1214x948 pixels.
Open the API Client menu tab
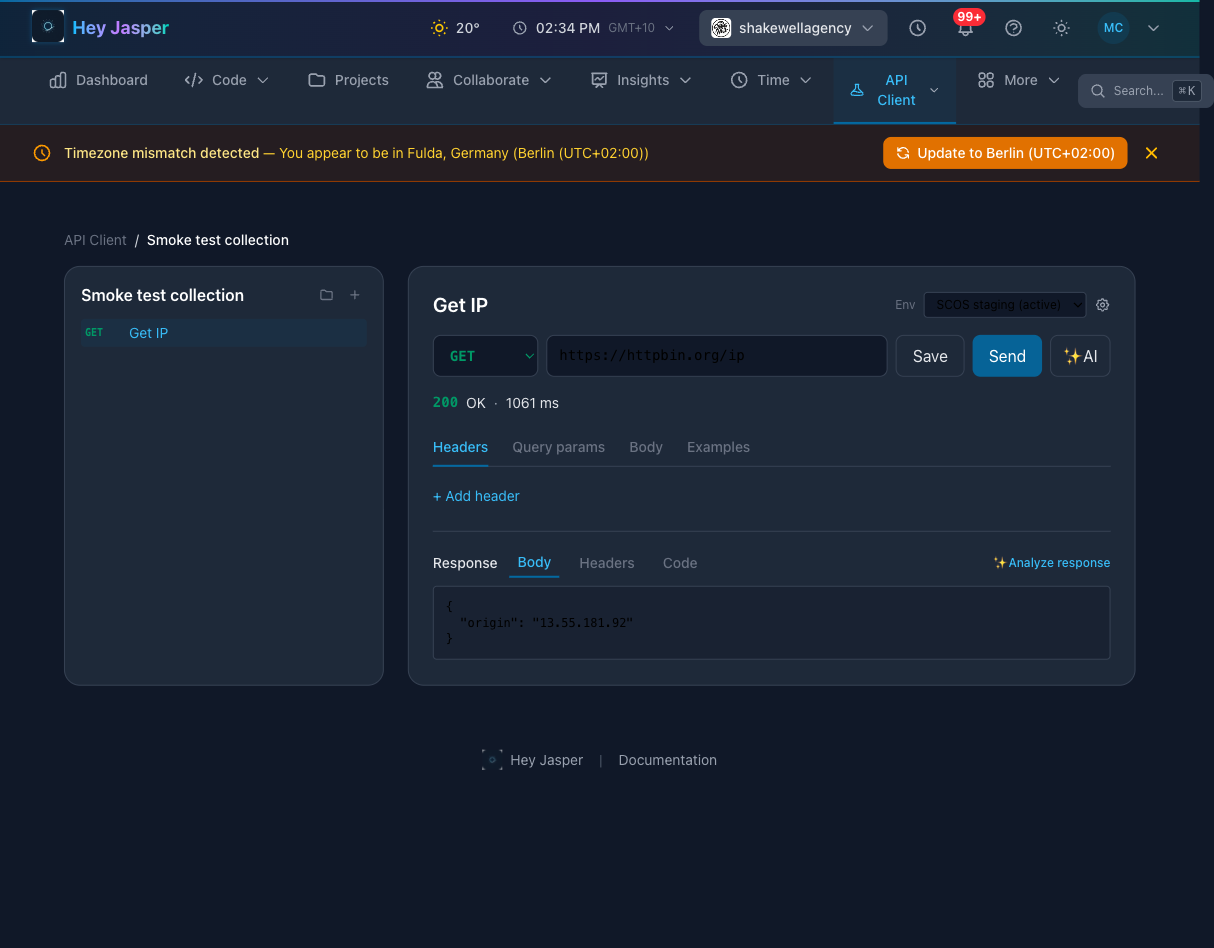[895, 90]
